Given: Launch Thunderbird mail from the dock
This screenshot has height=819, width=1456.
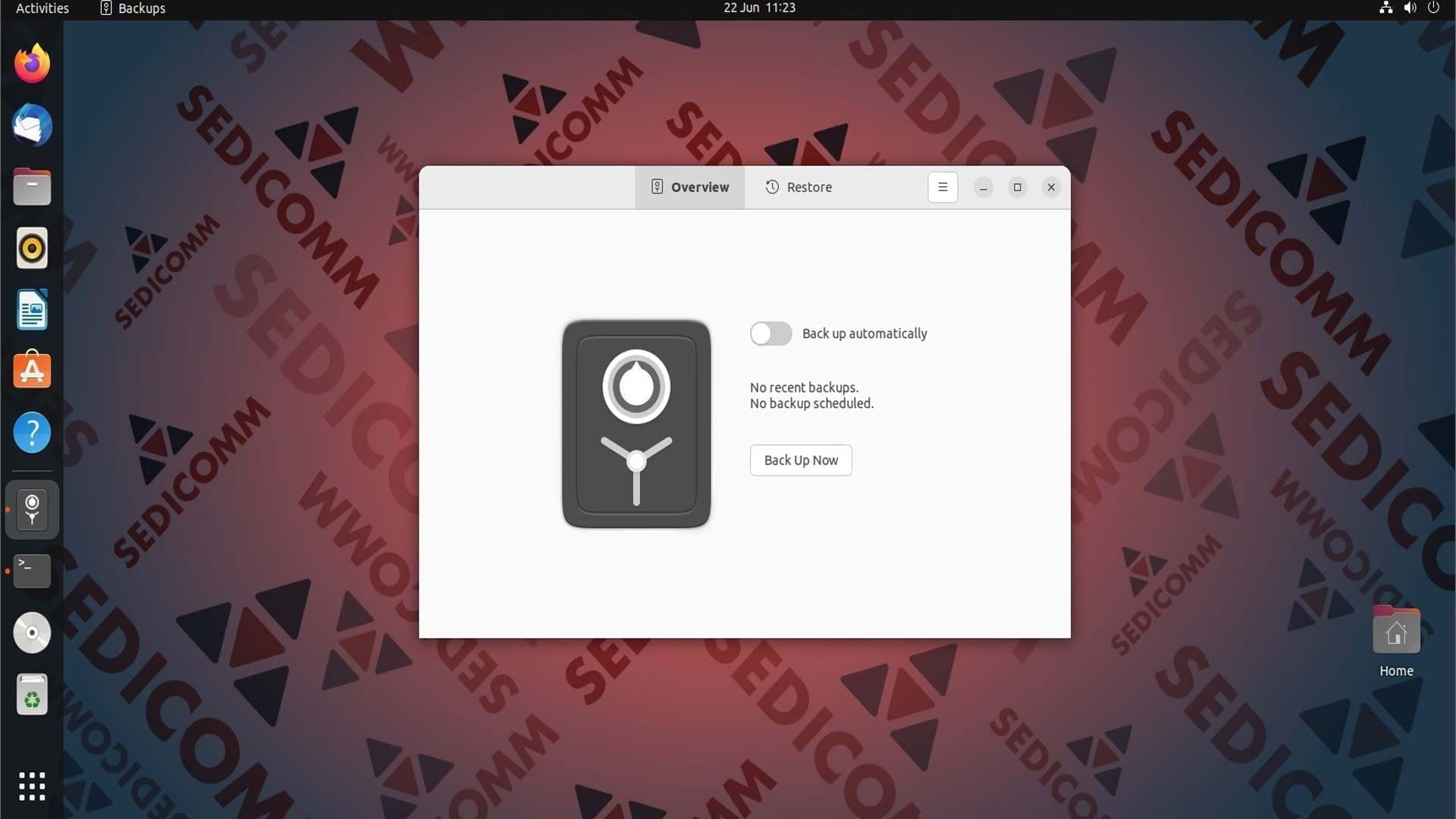Looking at the screenshot, I should tap(32, 125).
